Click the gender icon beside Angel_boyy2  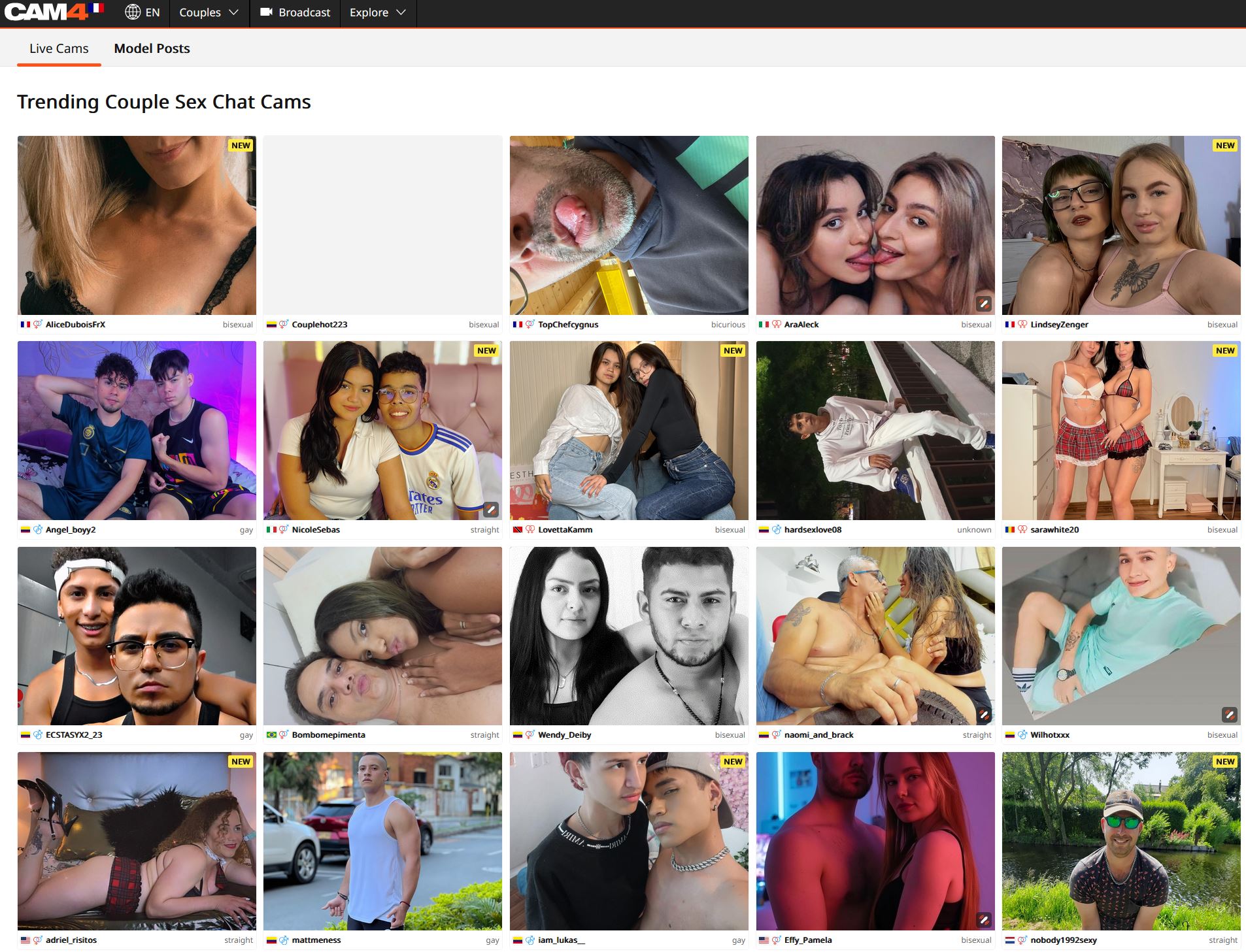[x=38, y=529]
